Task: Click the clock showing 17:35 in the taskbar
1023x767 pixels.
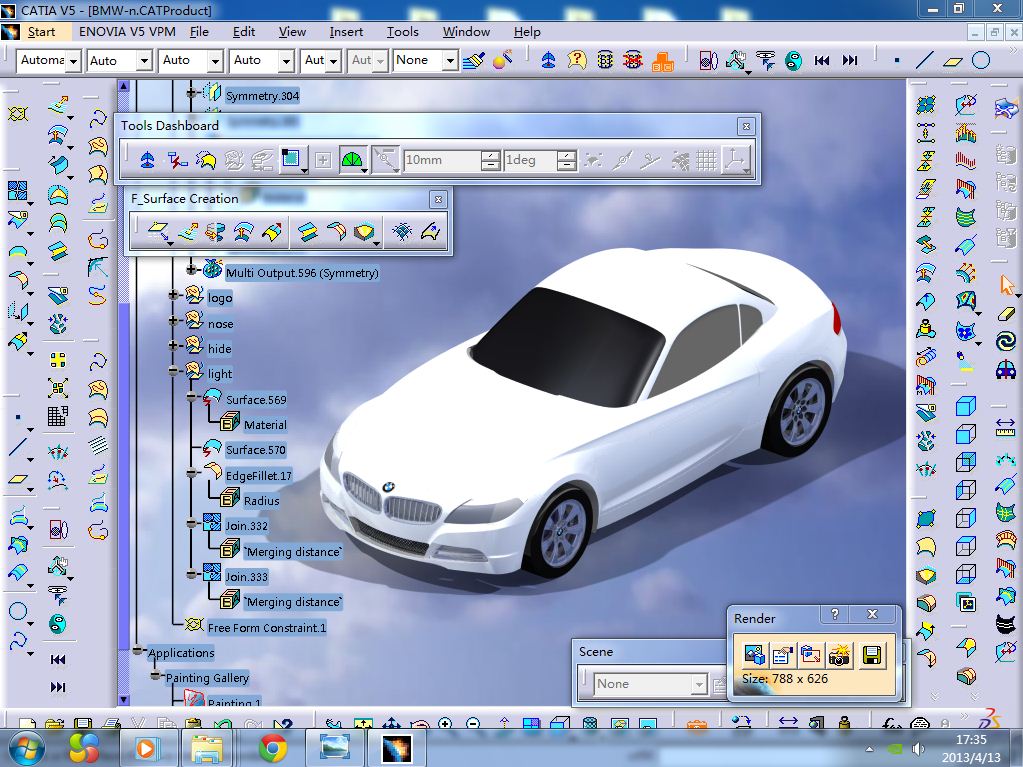Action: pyautogui.click(x=971, y=740)
